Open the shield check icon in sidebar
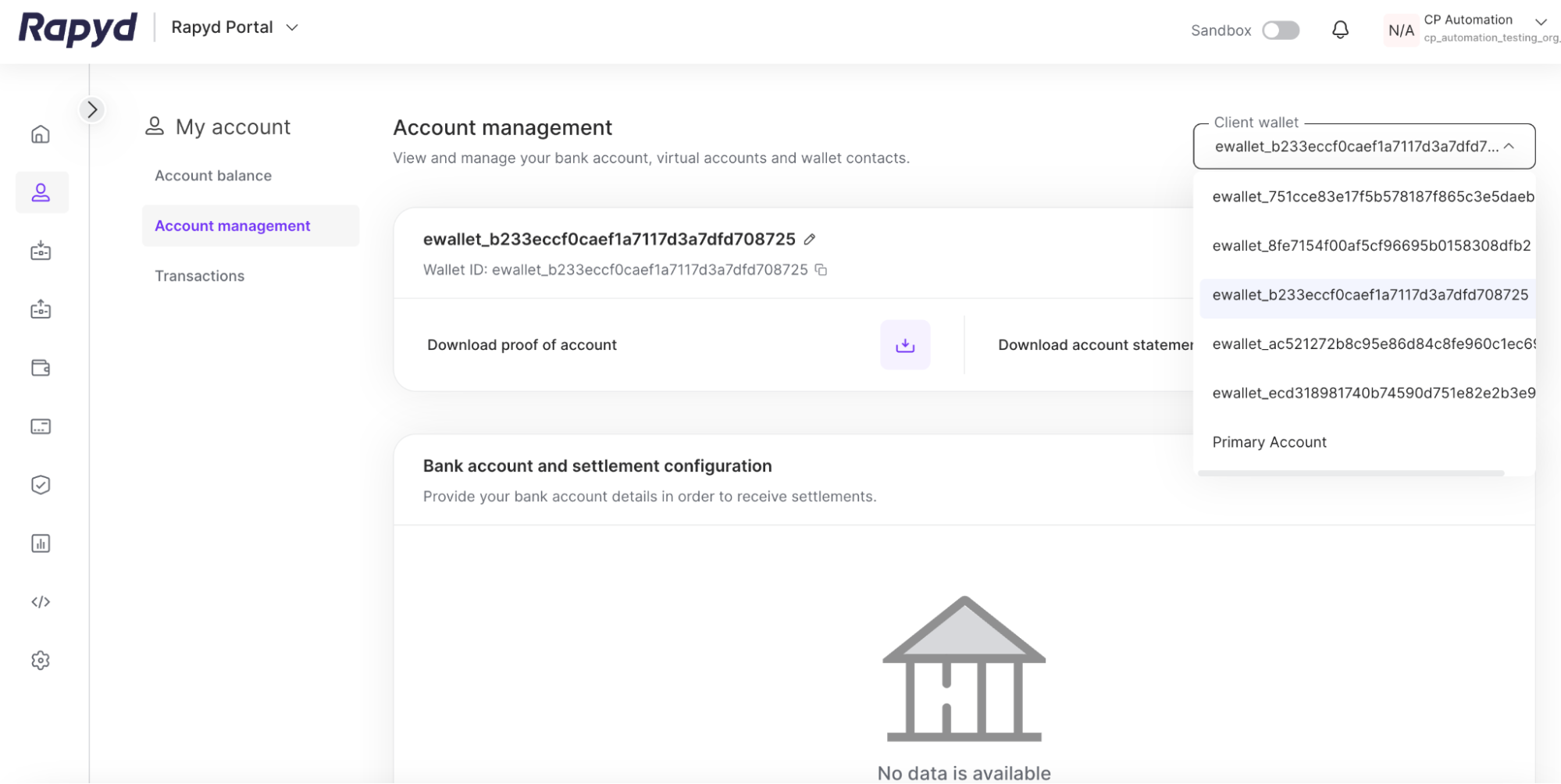 pyautogui.click(x=41, y=485)
